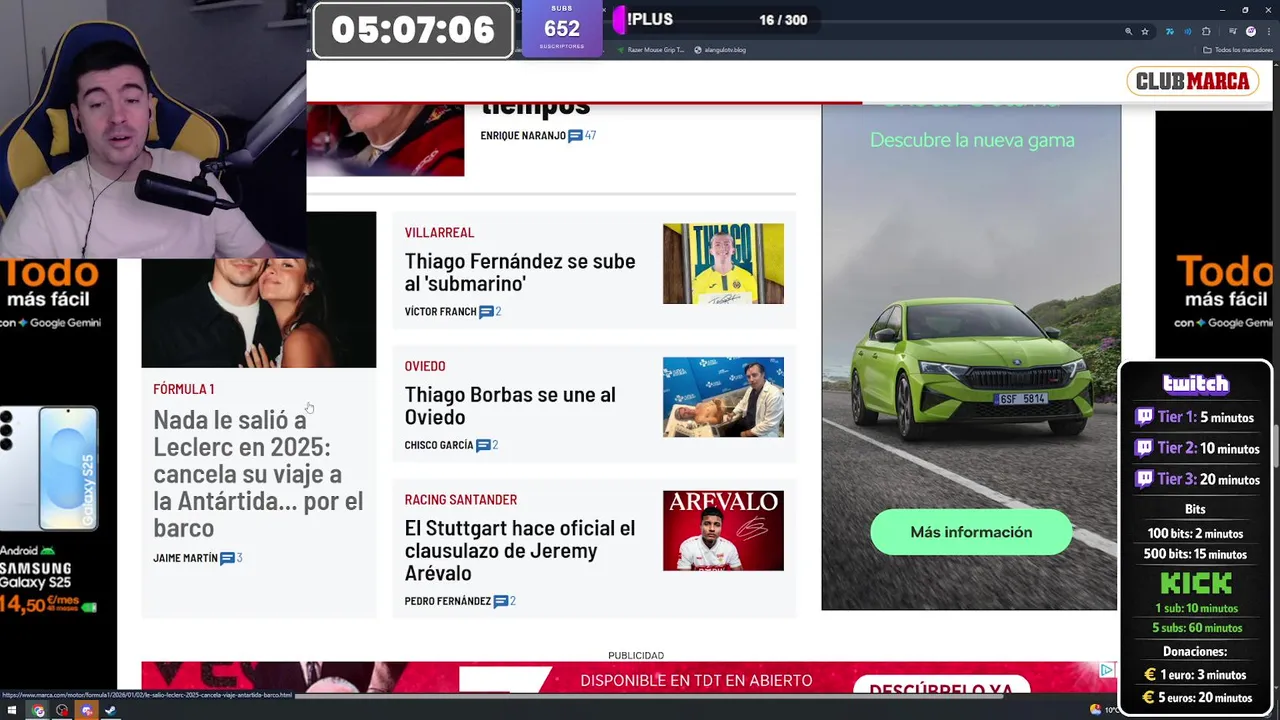Open the Leclerc Antártida article headline
The height and width of the screenshot is (720, 1280).
click(258, 474)
